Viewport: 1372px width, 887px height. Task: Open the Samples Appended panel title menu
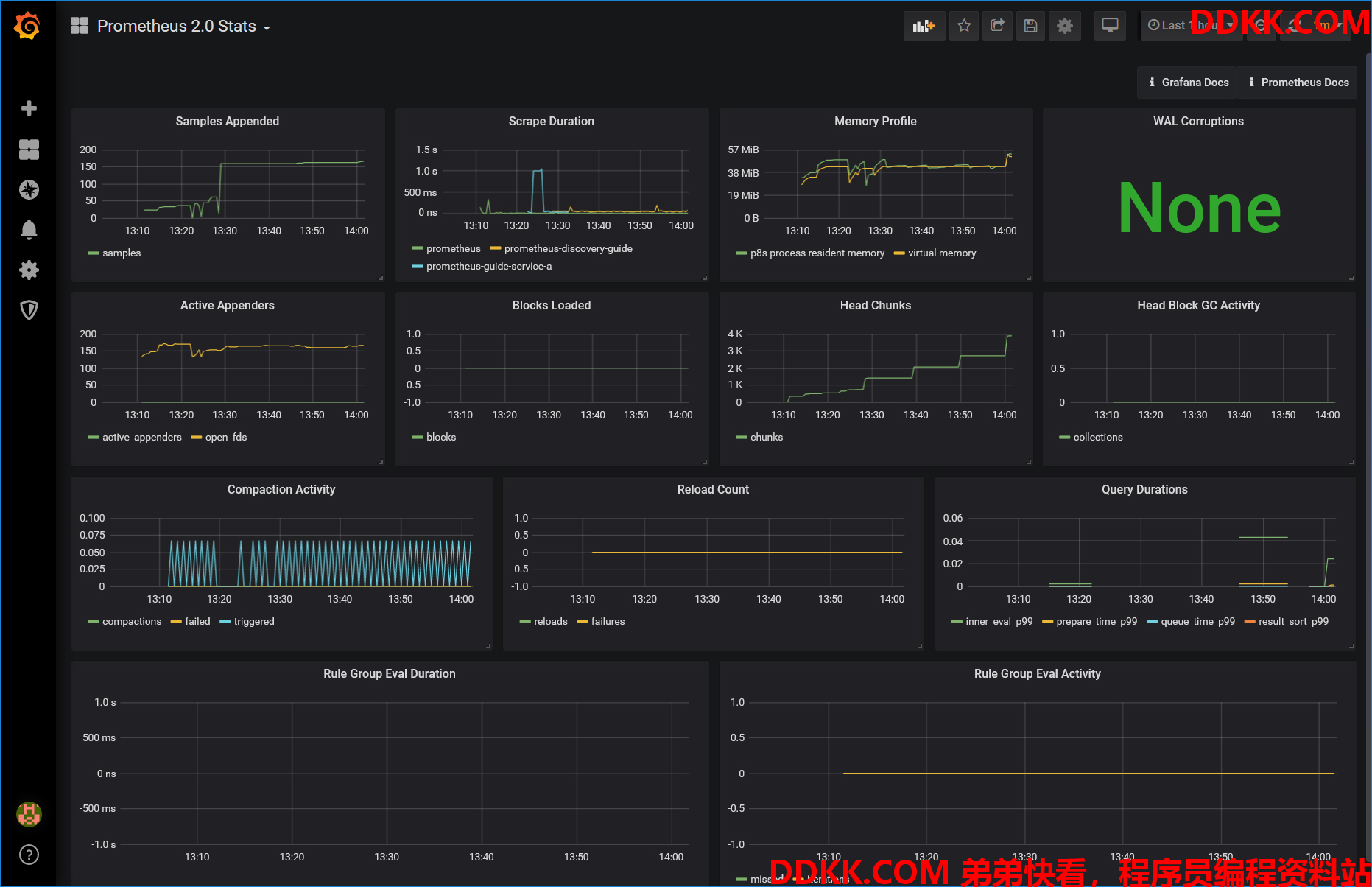click(228, 121)
